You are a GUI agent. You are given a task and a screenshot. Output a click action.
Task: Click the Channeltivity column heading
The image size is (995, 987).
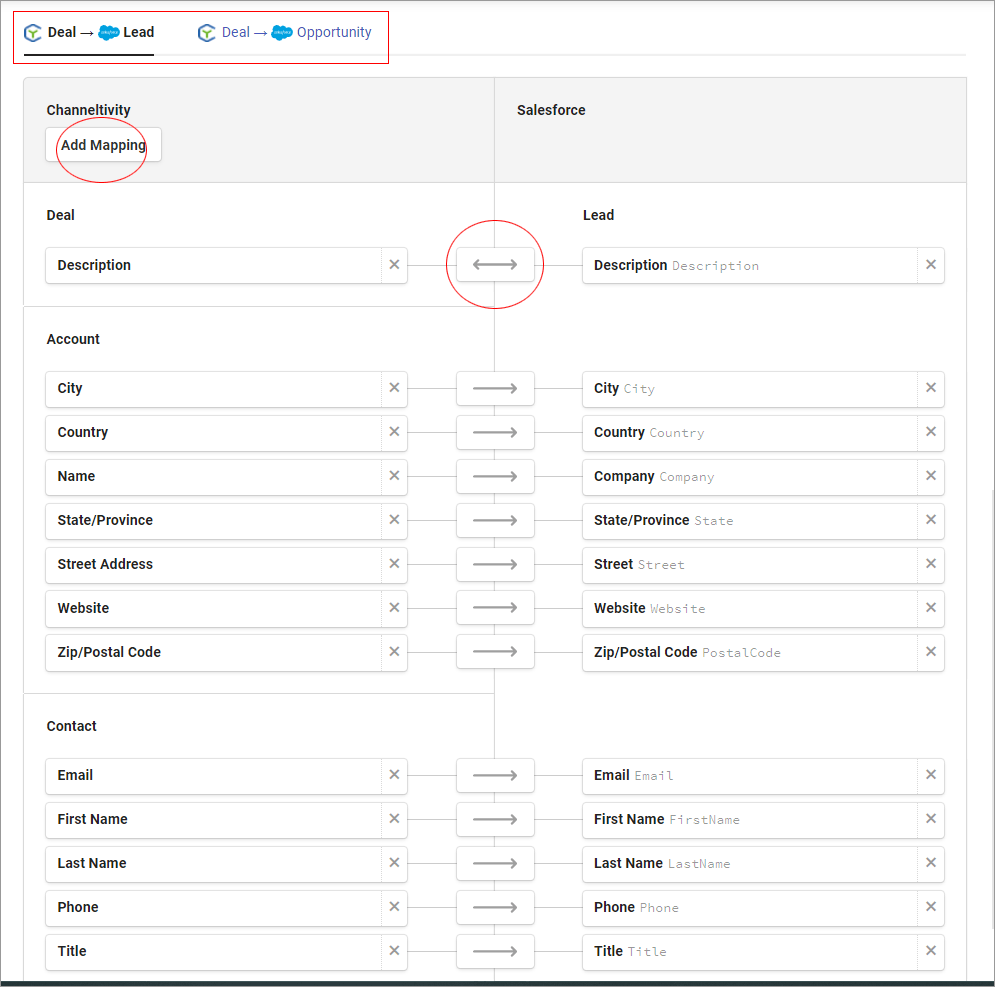pyautogui.click(x=88, y=110)
